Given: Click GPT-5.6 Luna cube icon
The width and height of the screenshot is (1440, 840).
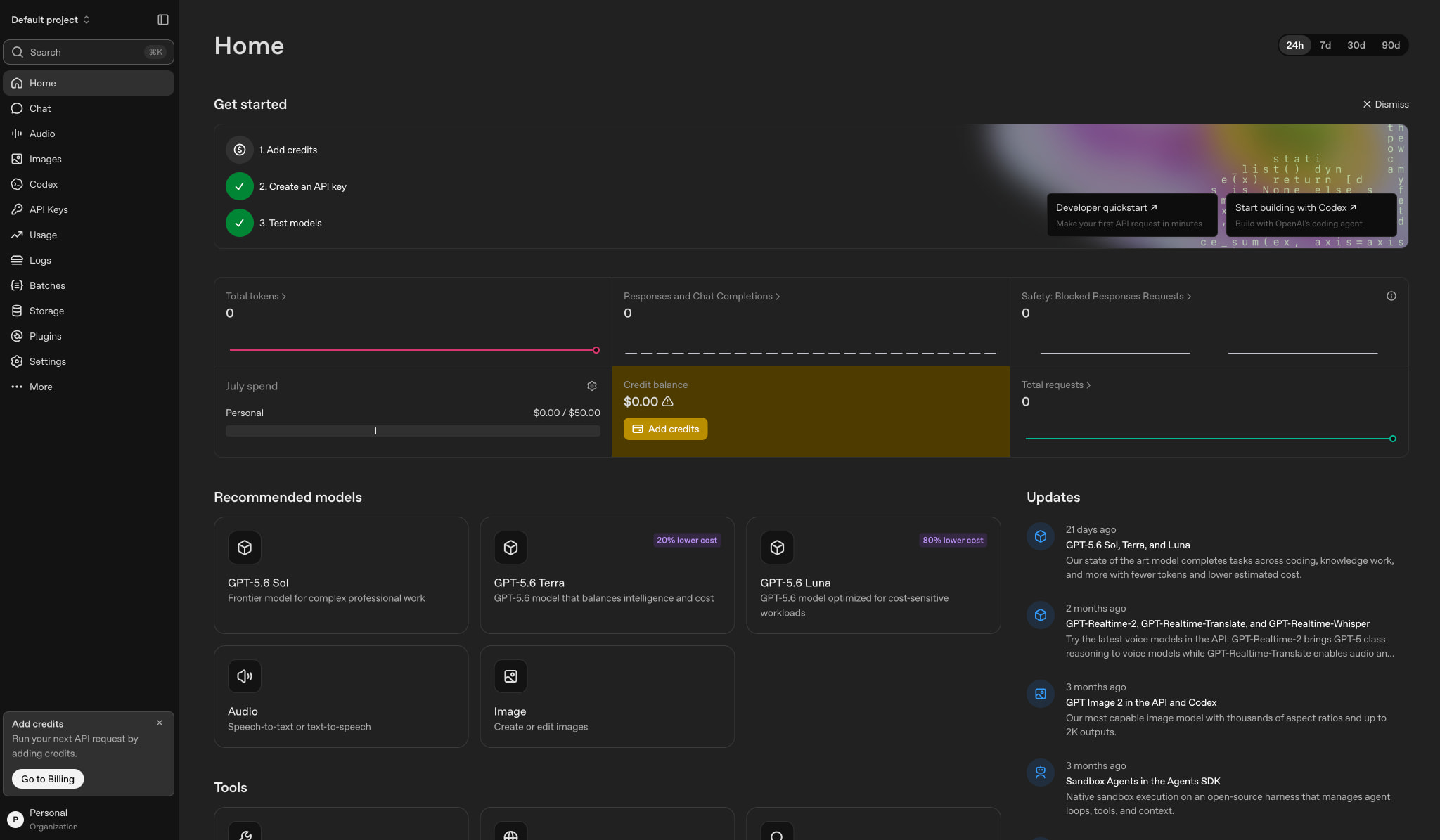Looking at the screenshot, I should [777, 548].
